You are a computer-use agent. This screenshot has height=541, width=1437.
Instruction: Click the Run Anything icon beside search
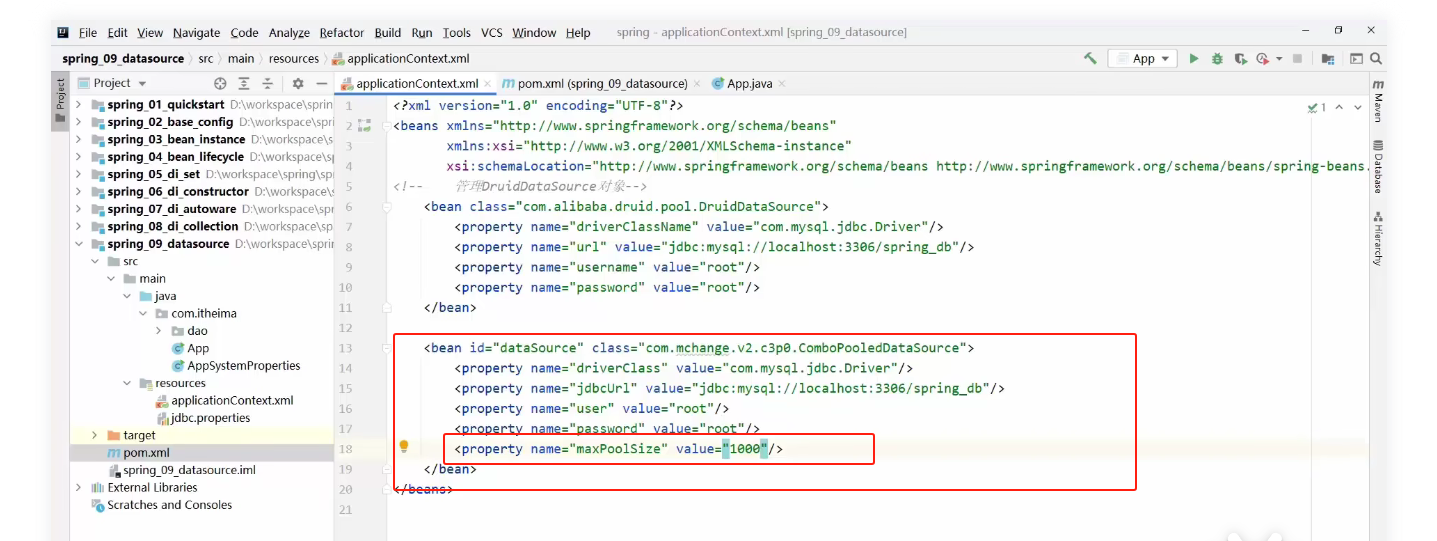[x=1357, y=59]
